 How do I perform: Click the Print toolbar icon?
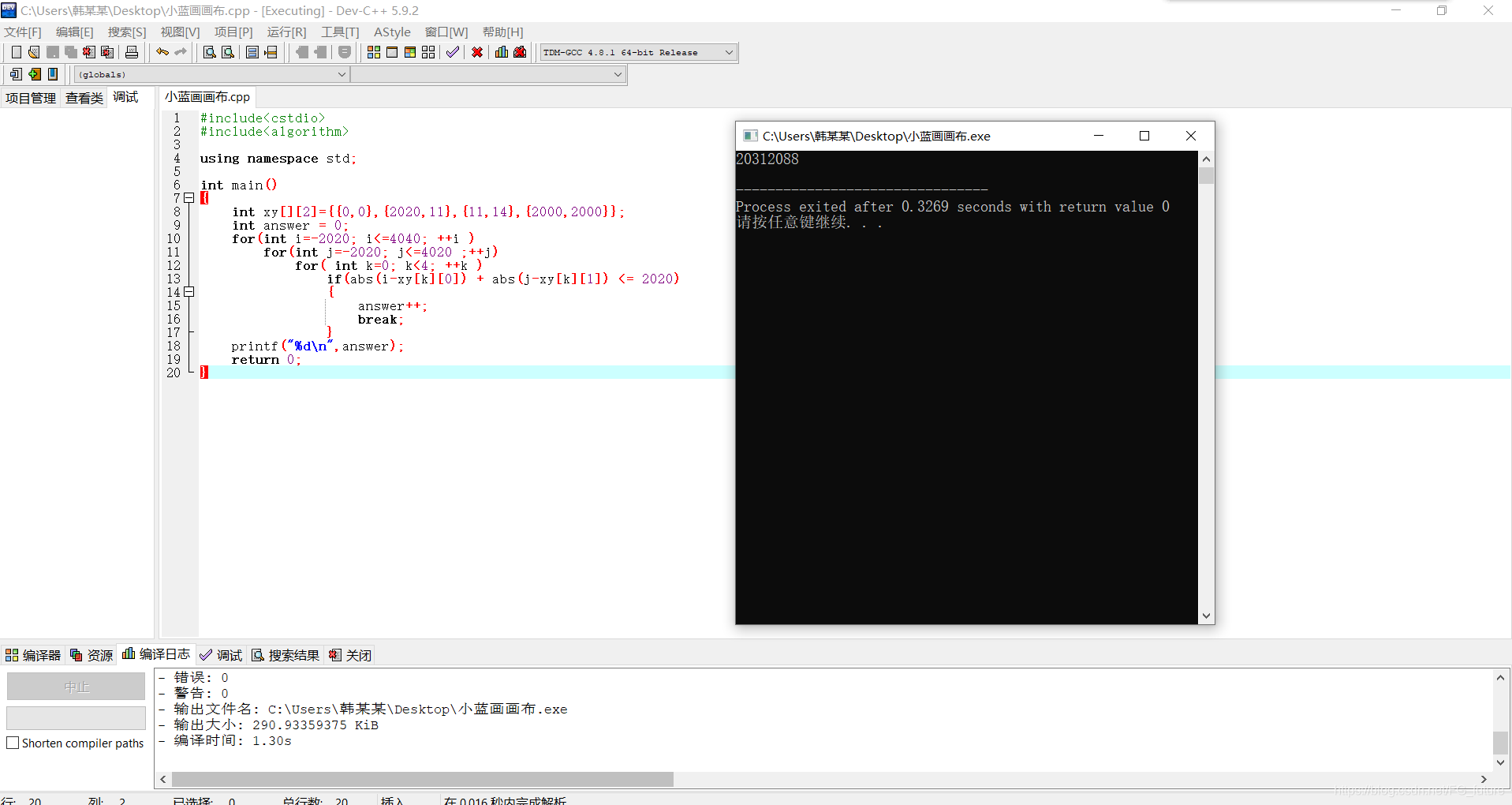(132, 52)
